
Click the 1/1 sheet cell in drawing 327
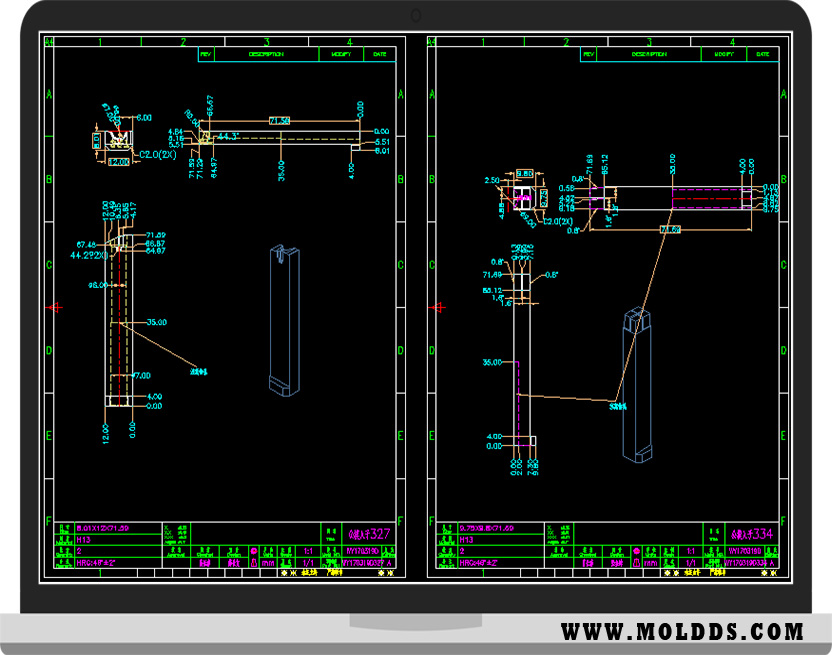[308, 563]
